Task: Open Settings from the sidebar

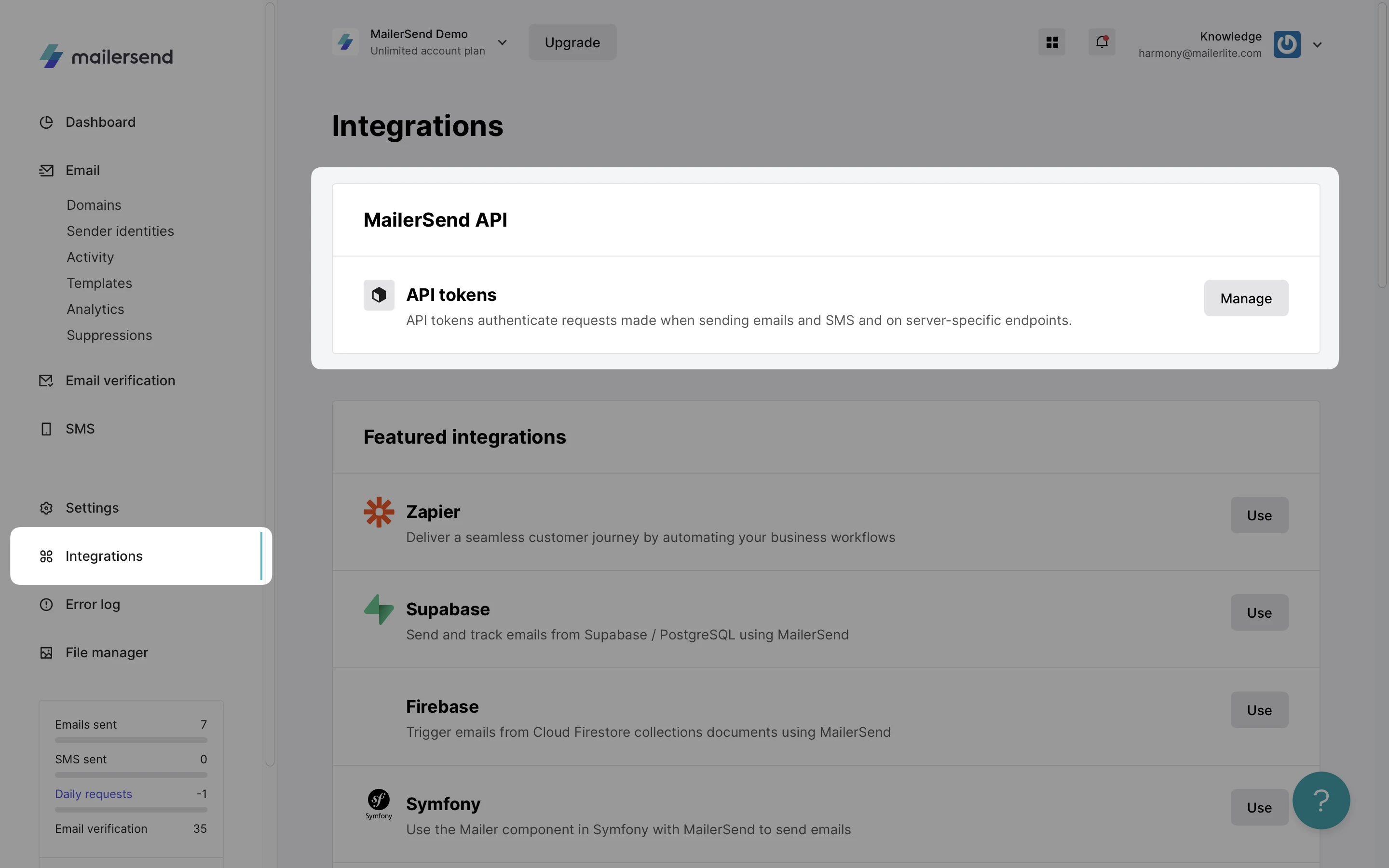Action: click(x=92, y=508)
